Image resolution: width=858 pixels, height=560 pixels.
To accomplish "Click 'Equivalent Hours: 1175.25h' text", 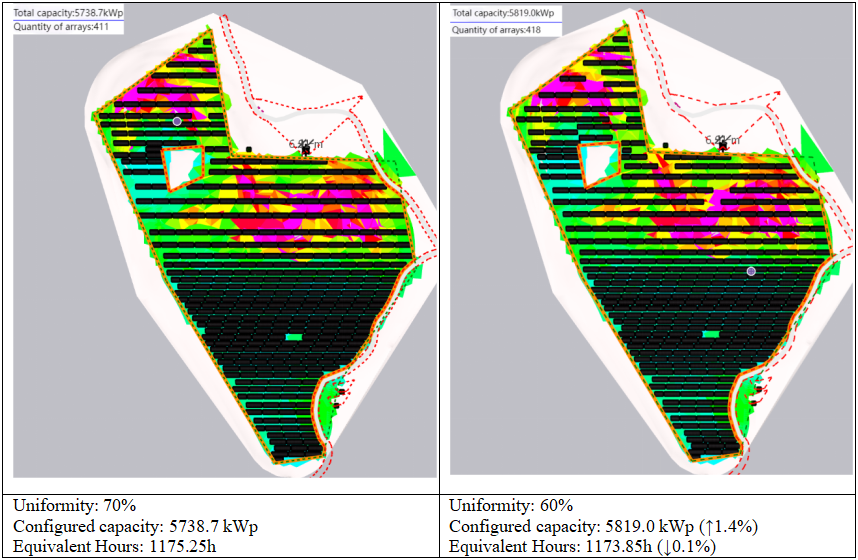I will click(114, 546).
